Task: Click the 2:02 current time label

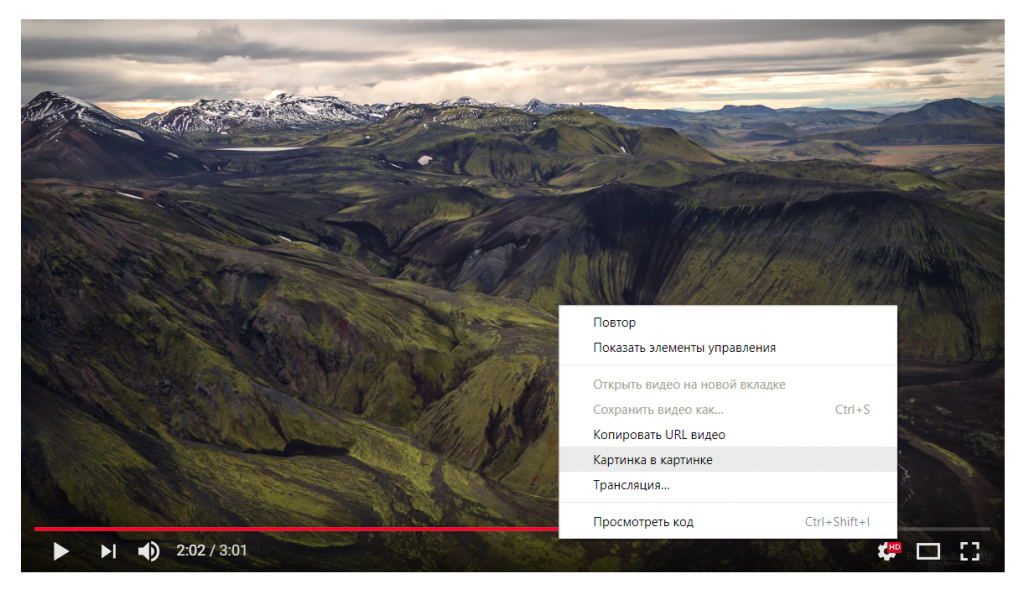Action: point(190,550)
